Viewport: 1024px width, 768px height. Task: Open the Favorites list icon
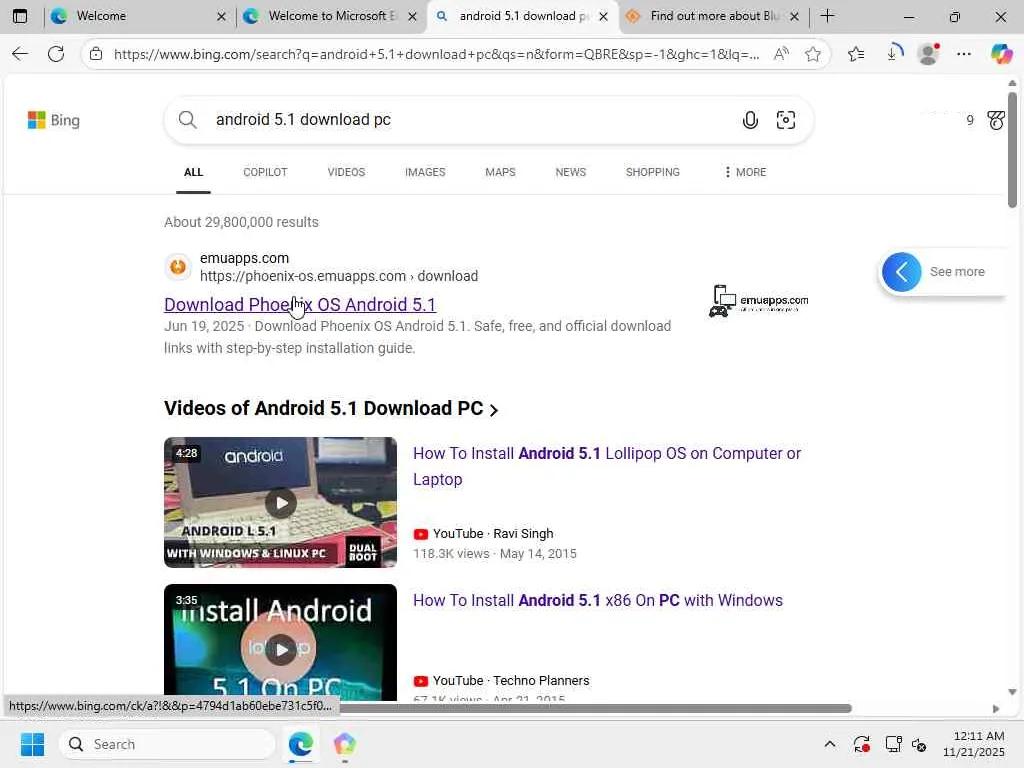tap(856, 54)
